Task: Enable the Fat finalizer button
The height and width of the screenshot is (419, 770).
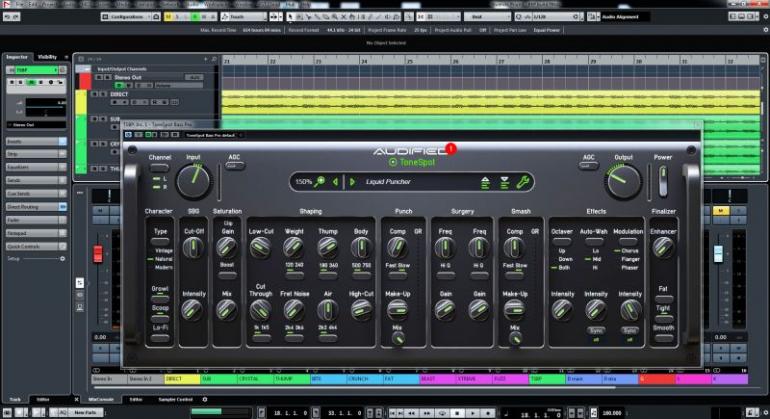Action: point(663,299)
